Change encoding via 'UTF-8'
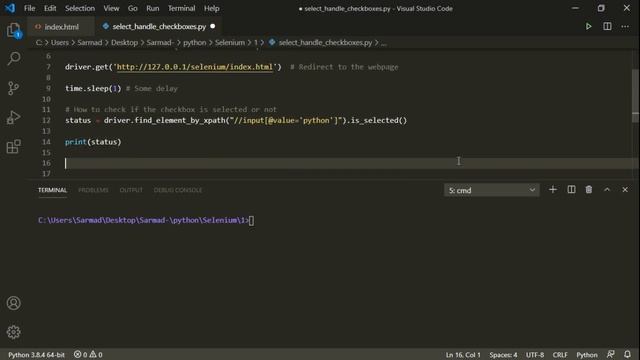This screenshot has height=360, width=640. 535,355
